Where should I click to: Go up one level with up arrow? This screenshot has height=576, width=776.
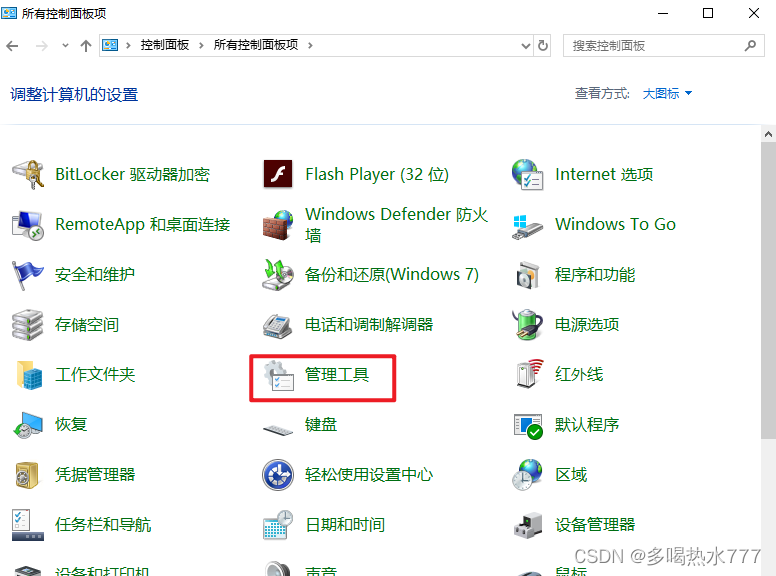click(86, 46)
